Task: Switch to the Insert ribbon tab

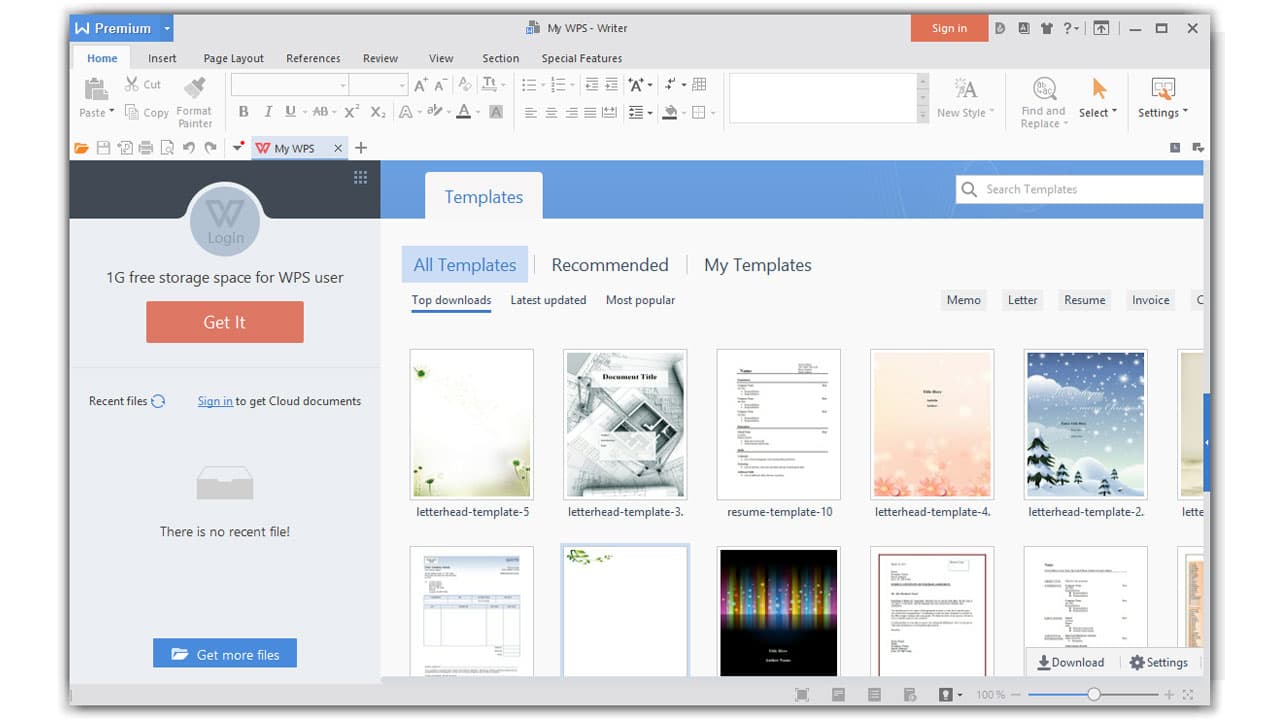Action: pyautogui.click(x=162, y=58)
